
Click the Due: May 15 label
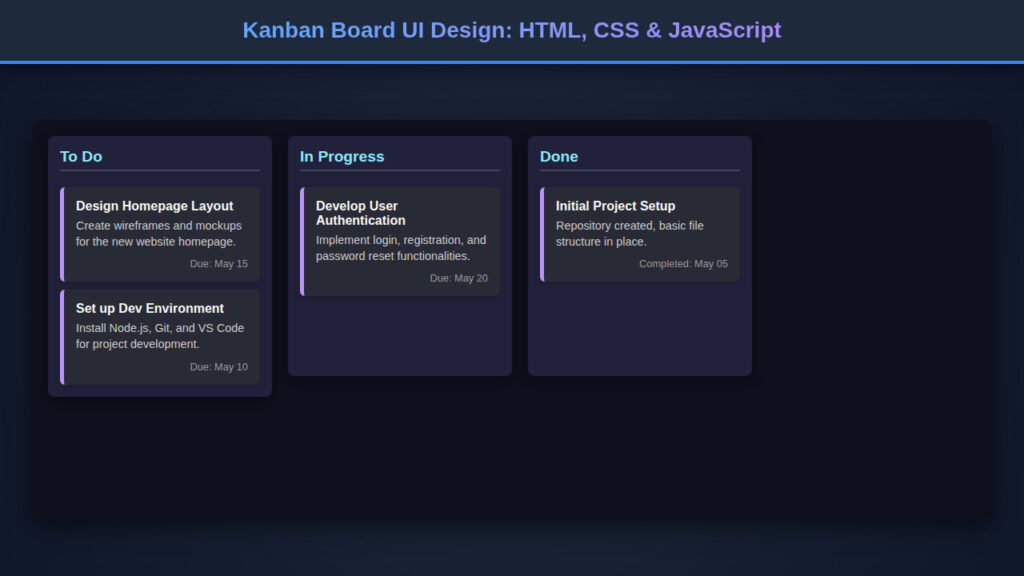pos(221,263)
